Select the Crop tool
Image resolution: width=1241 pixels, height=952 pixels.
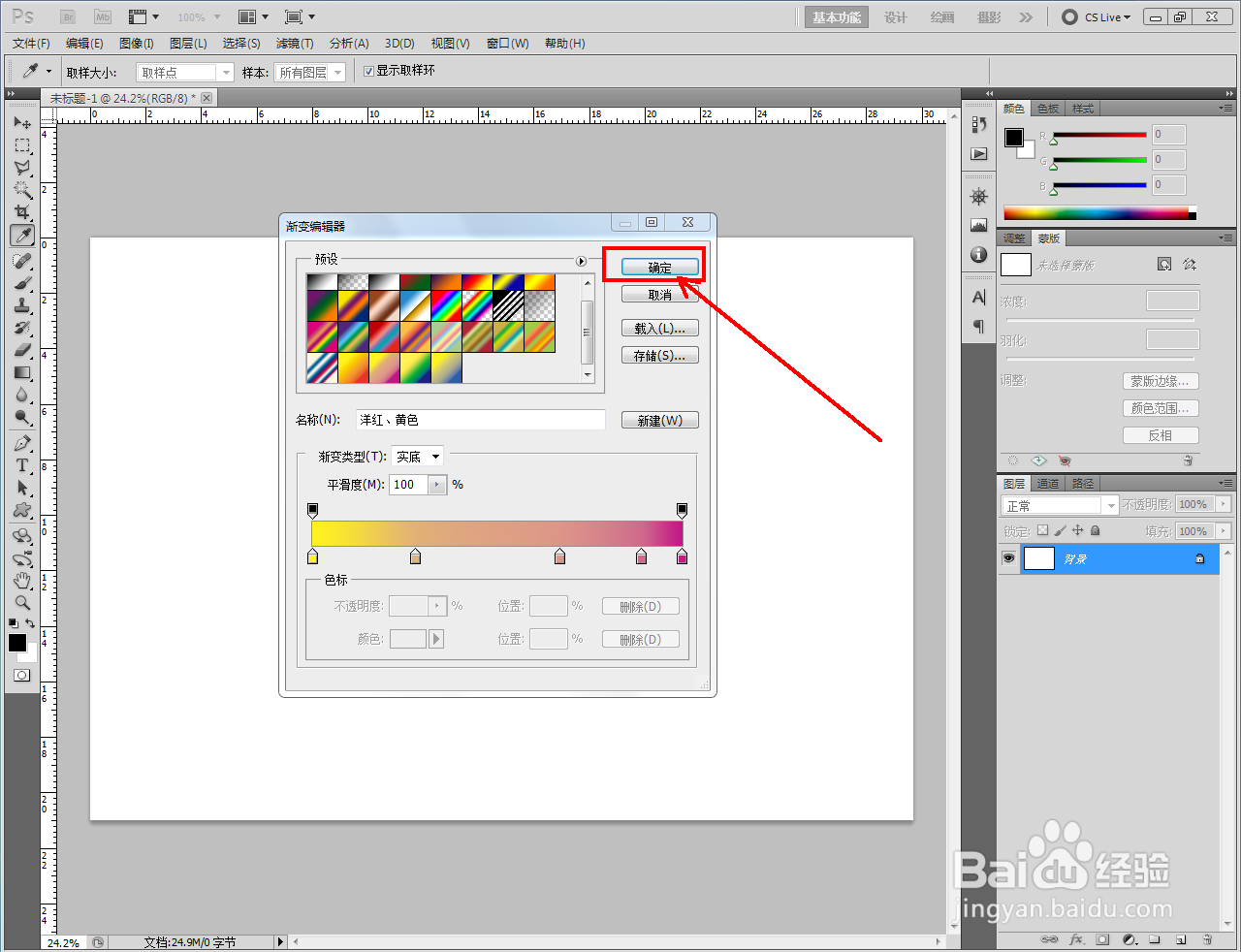(x=22, y=212)
